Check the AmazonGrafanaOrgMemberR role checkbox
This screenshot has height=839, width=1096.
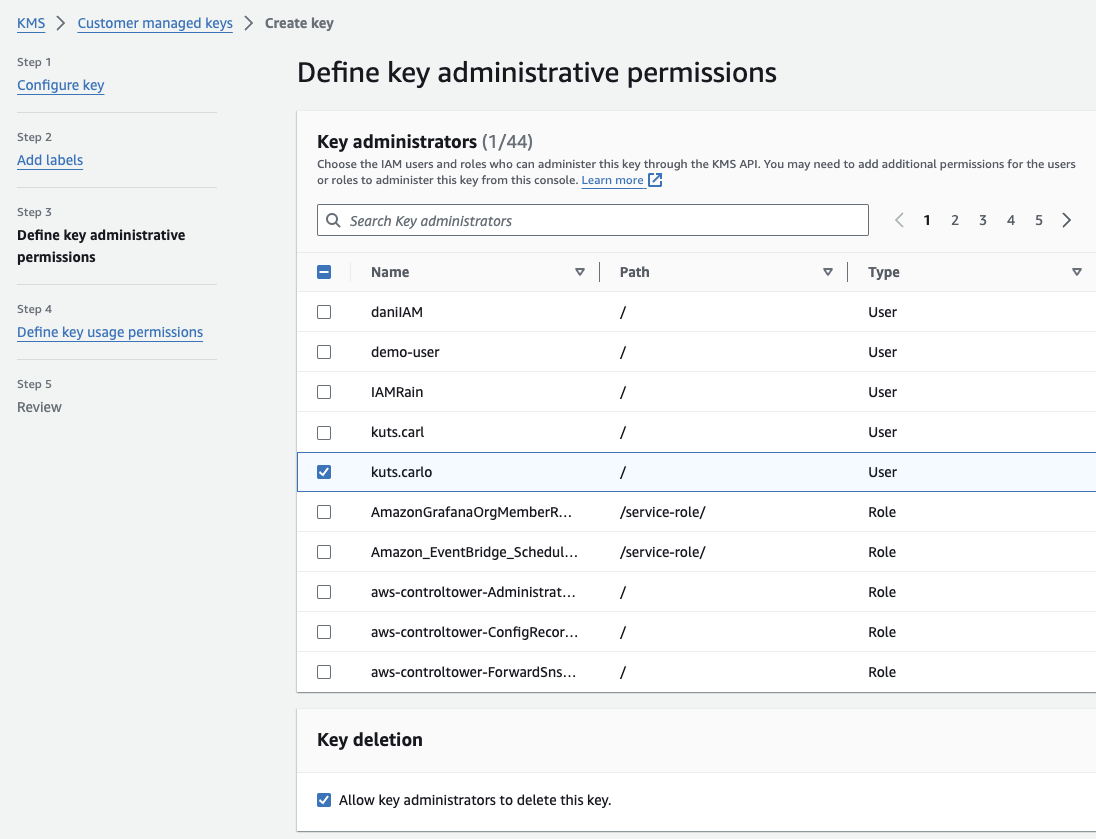coord(324,512)
